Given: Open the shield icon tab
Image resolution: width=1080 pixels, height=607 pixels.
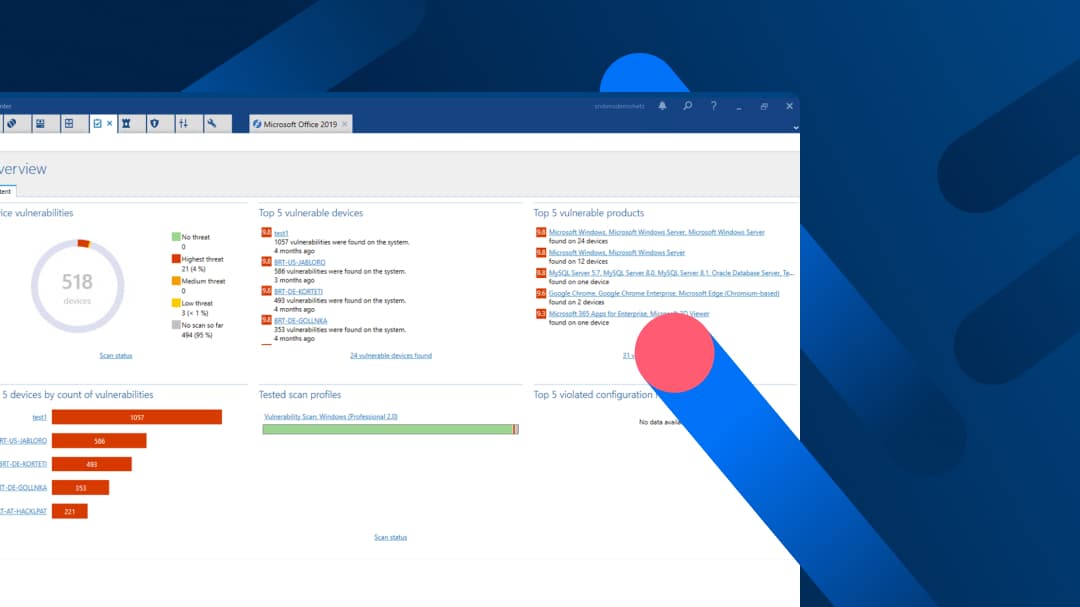Looking at the screenshot, I should coord(154,124).
